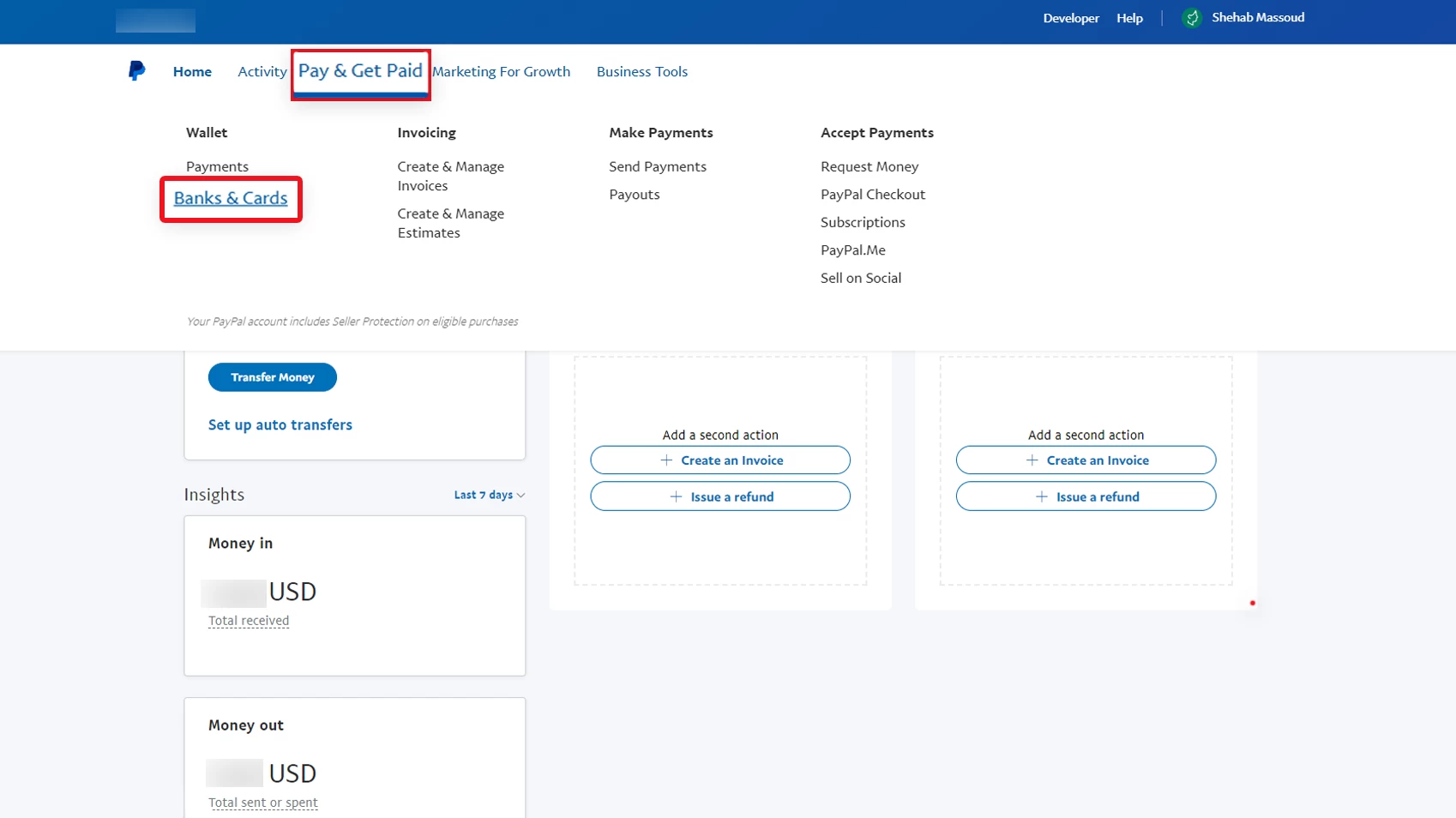Open the Developer link

pos(1071,18)
